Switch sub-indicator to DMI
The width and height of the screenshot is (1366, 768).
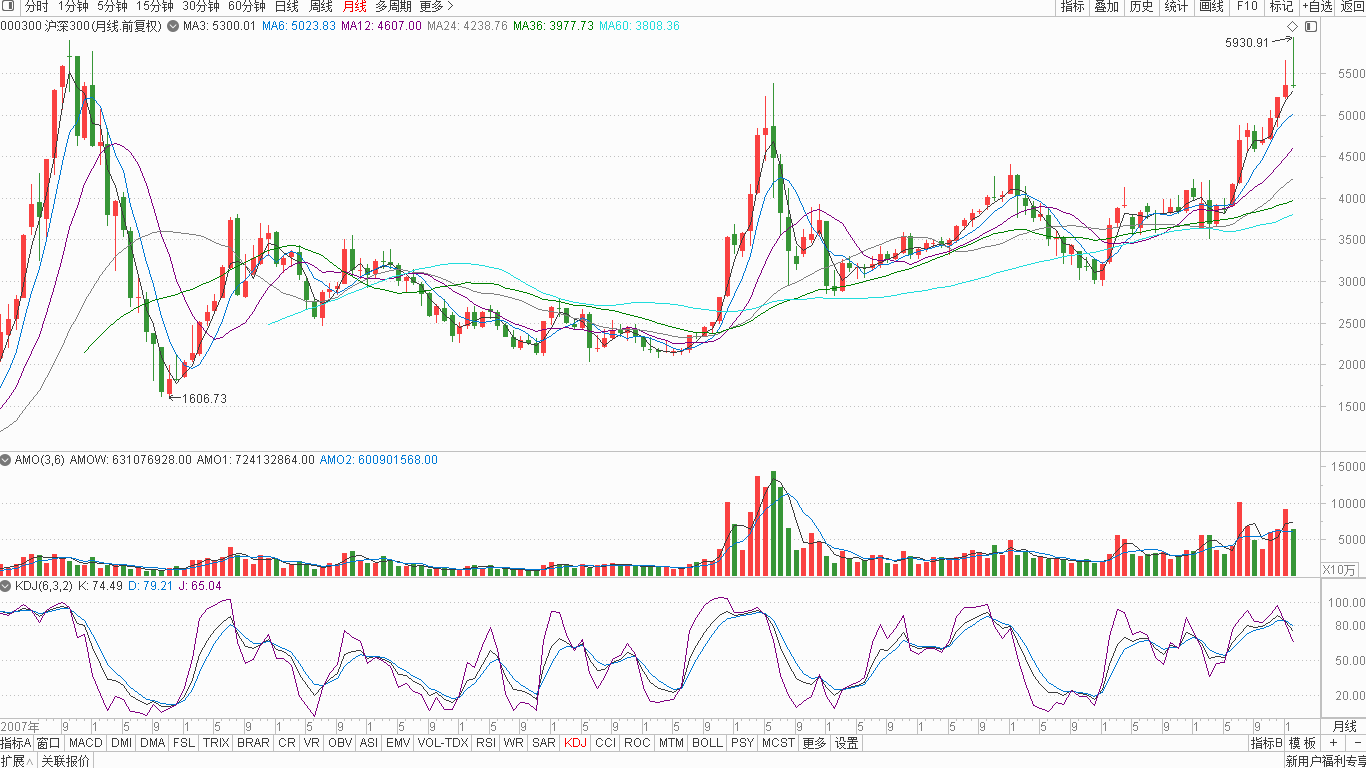(x=121, y=743)
